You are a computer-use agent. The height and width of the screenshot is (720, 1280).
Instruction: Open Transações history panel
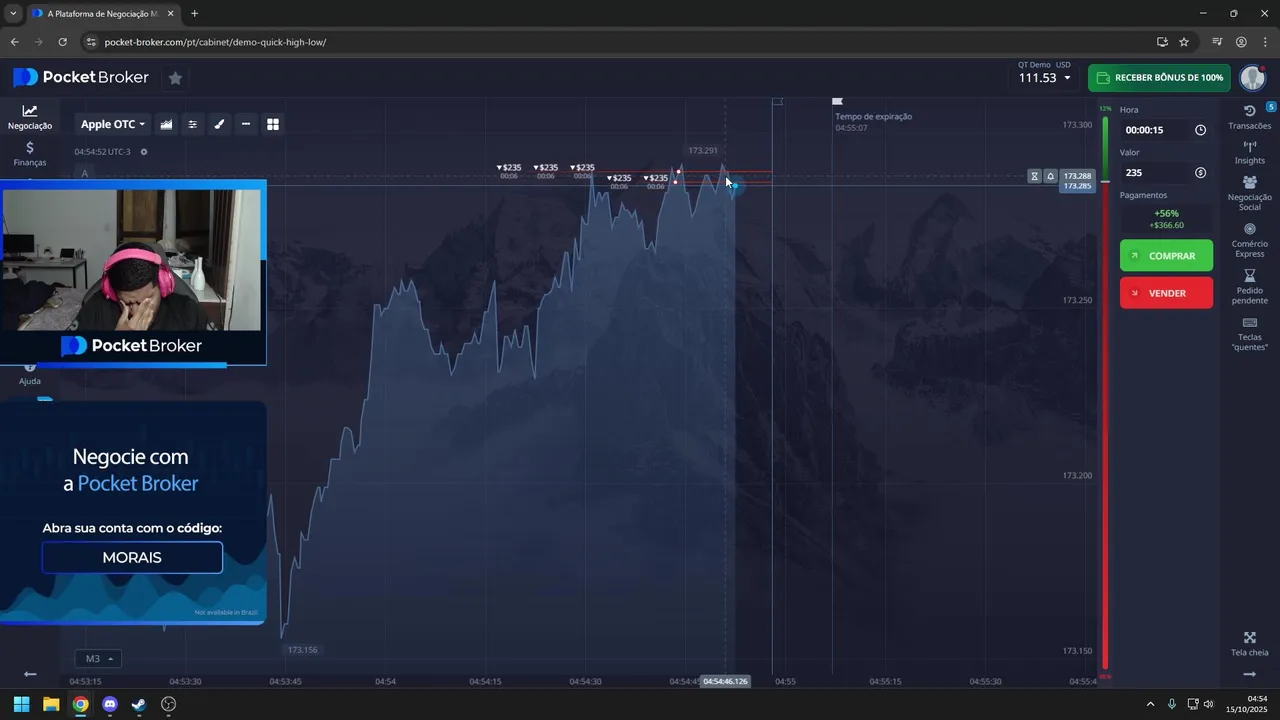1249,118
